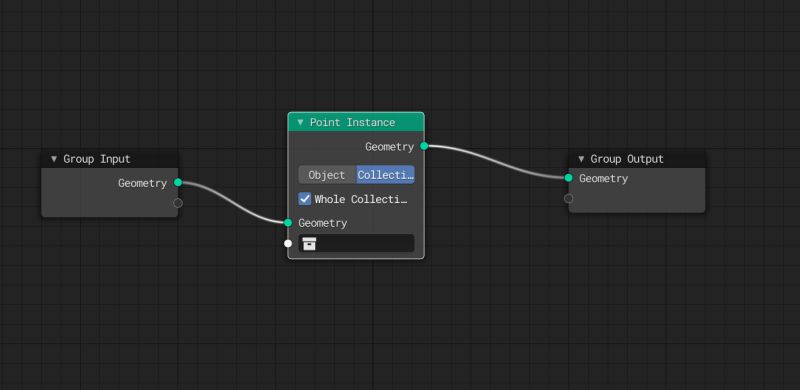Click the empty socket on Group Output
The width and height of the screenshot is (800, 390).
coord(568,198)
